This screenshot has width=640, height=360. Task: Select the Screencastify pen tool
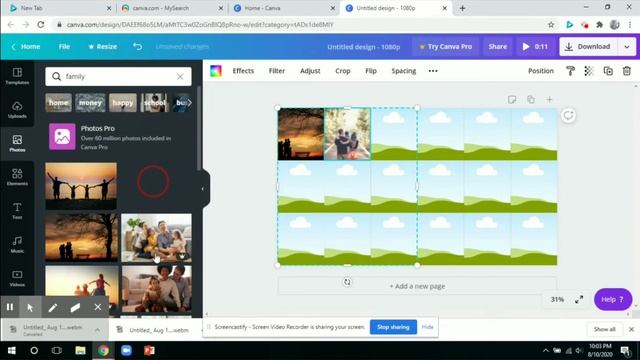[x=53, y=307]
